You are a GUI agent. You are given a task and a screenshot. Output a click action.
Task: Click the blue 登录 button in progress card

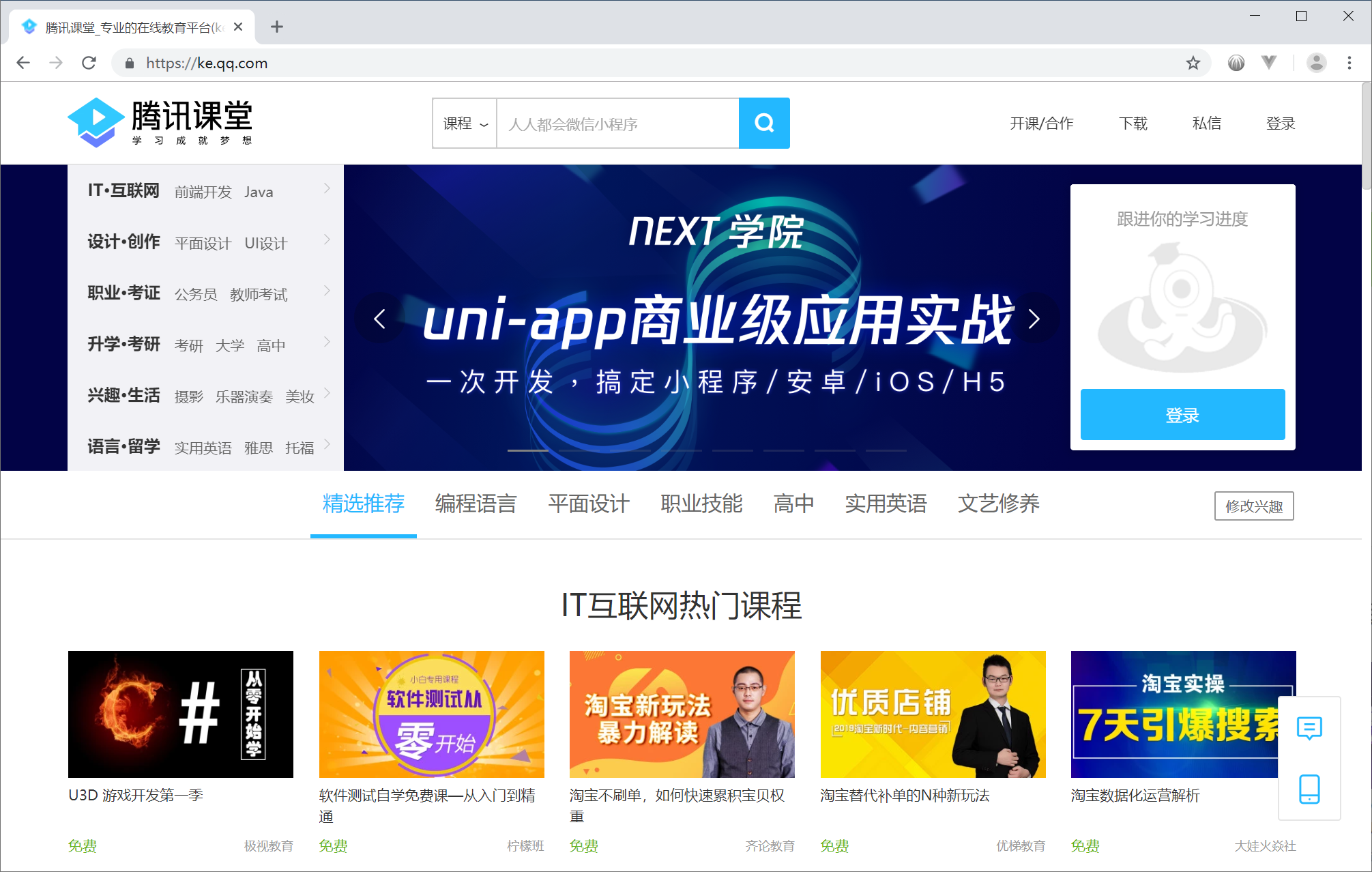click(x=1182, y=415)
